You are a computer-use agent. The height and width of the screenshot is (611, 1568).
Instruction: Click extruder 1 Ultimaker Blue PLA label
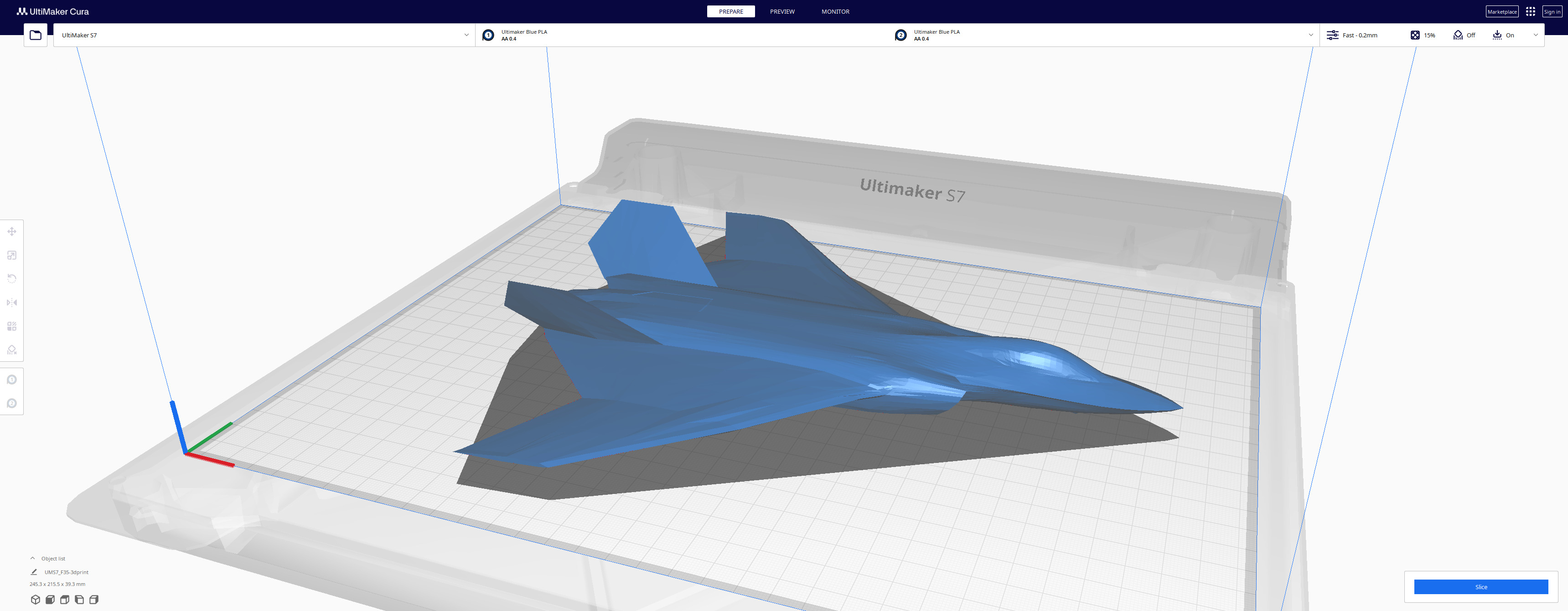524,31
